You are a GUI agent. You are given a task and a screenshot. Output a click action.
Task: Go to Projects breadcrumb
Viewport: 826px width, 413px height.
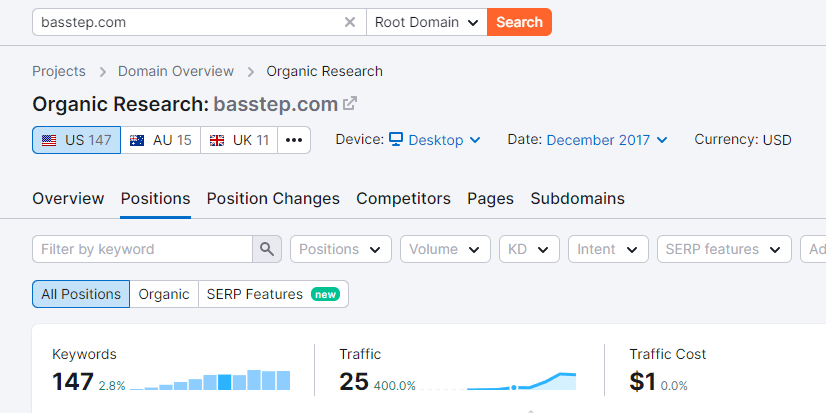point(59,71)
